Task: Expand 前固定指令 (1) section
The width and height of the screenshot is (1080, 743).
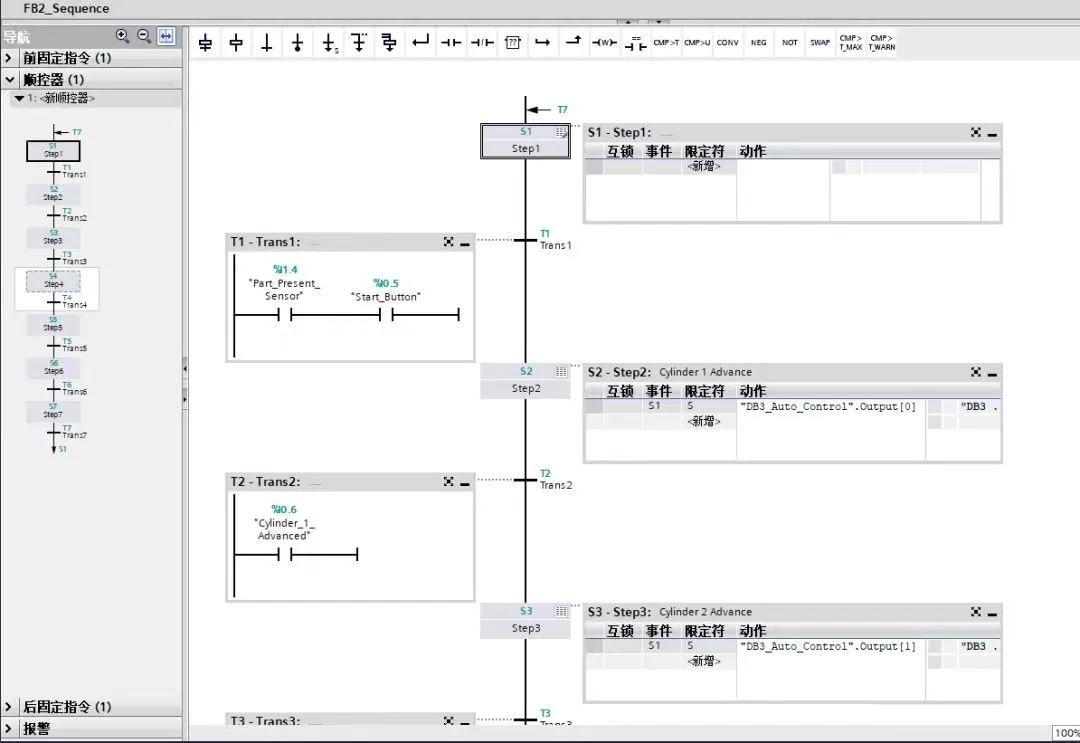Action: coord(8,58)
